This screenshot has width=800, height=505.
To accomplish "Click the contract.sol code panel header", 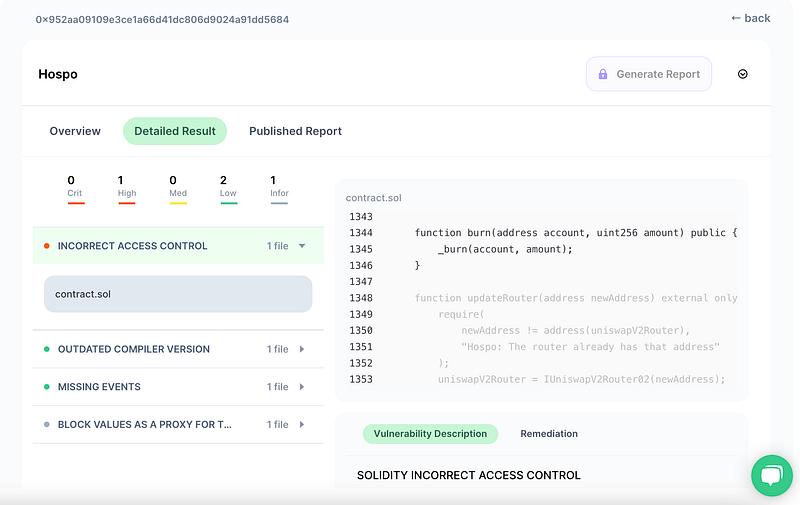I will point(373,198).
